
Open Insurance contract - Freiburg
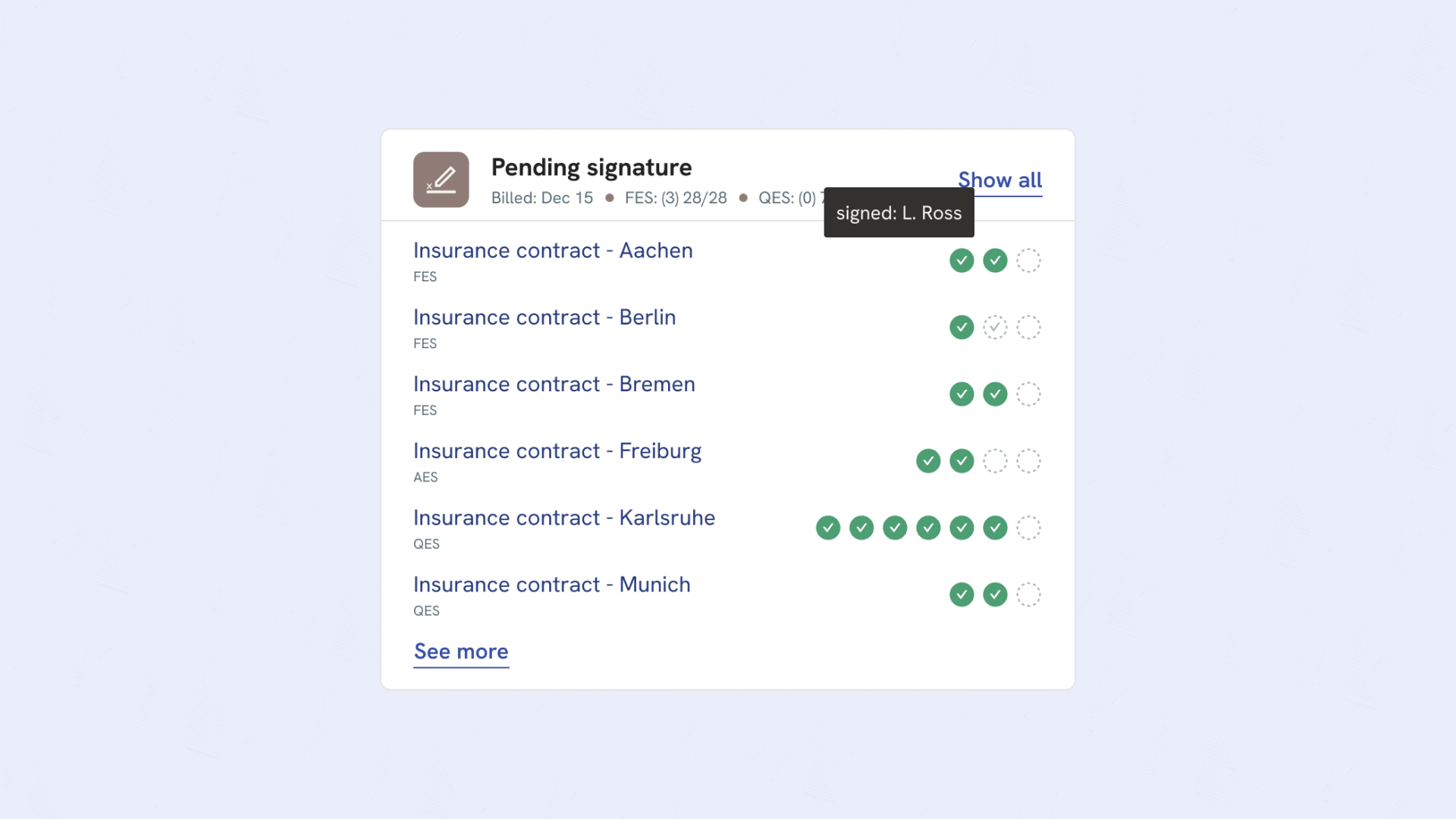click(557, 450)
